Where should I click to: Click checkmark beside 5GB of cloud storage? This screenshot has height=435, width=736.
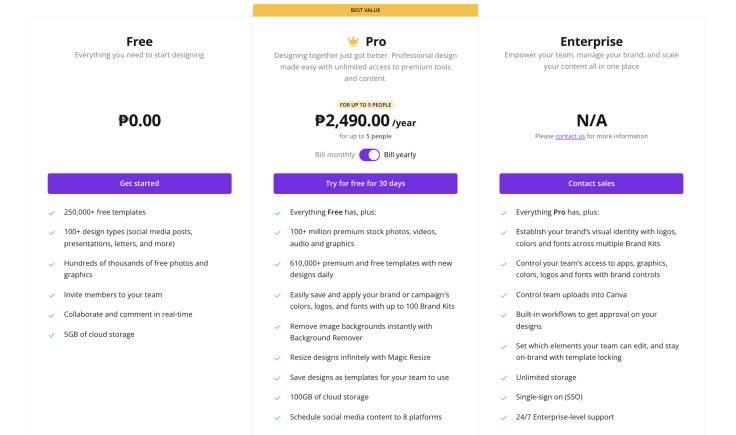click(x=52, y=335)
